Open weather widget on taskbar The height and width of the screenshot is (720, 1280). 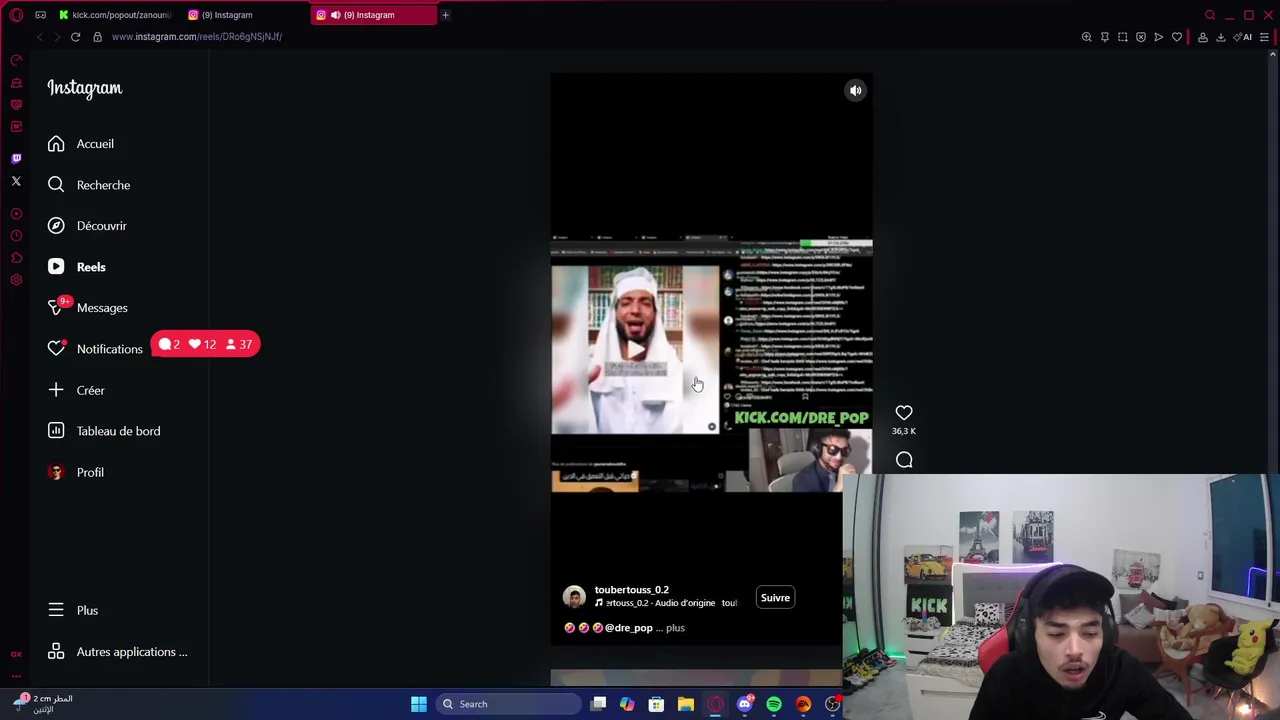click(x=43, y=703)
